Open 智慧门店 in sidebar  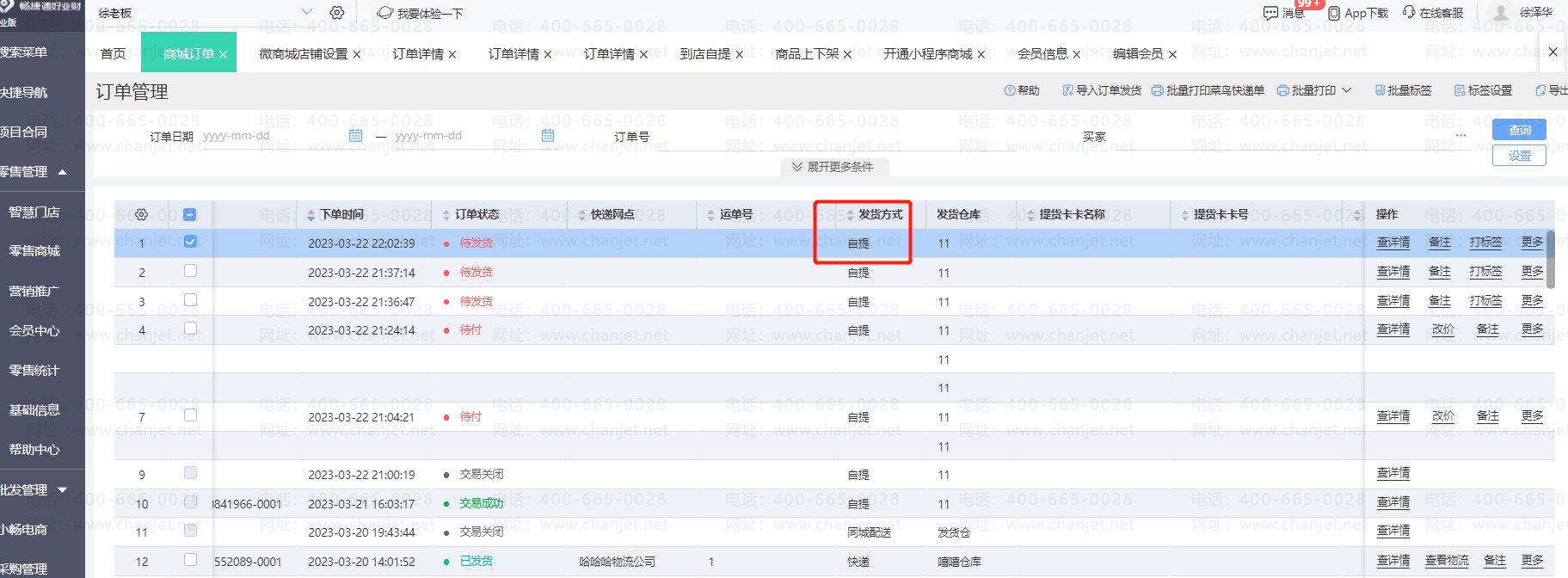pyautogui.click(x=34, y=212)
